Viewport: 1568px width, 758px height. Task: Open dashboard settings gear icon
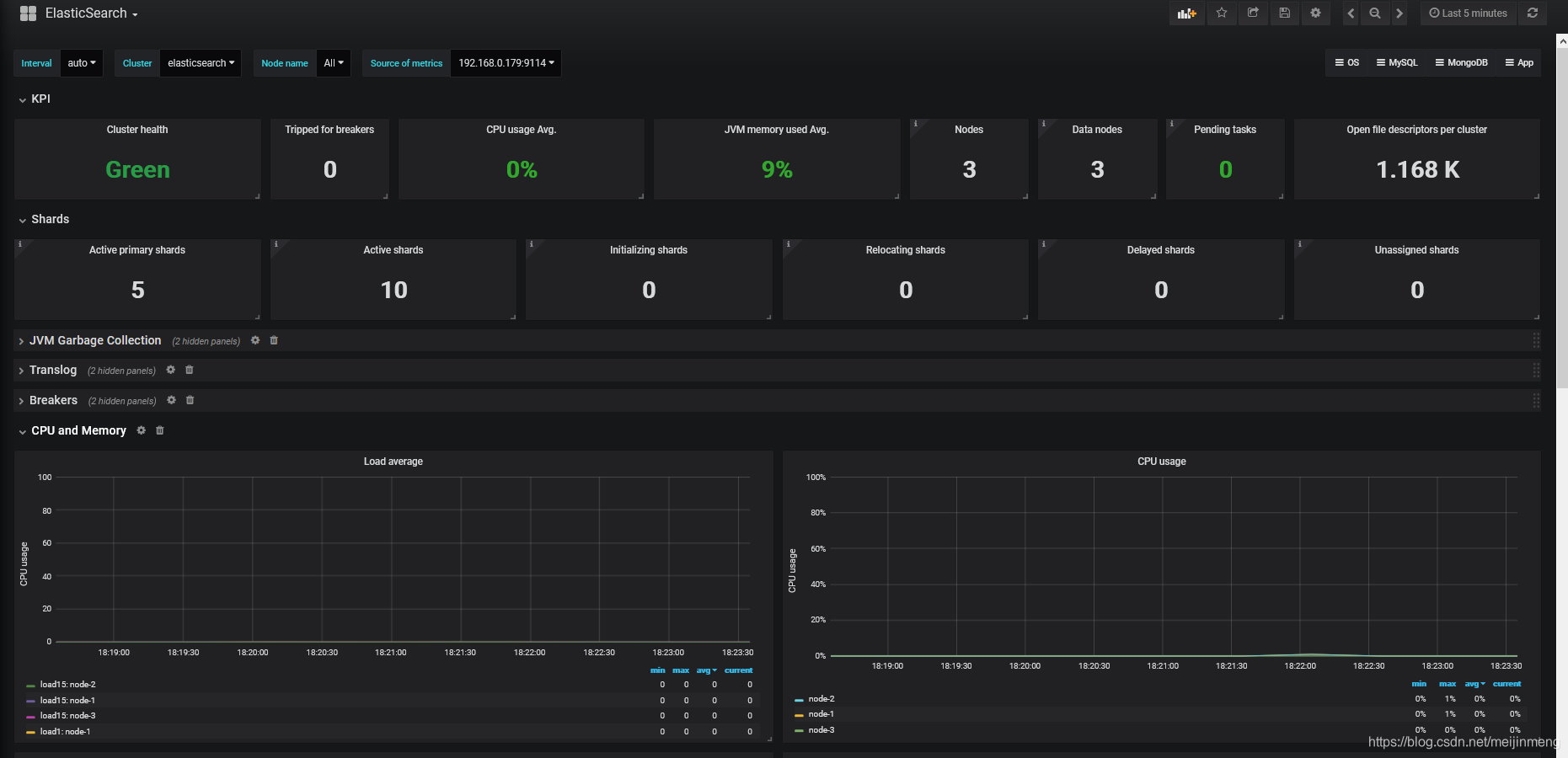tap(1315, 13)
